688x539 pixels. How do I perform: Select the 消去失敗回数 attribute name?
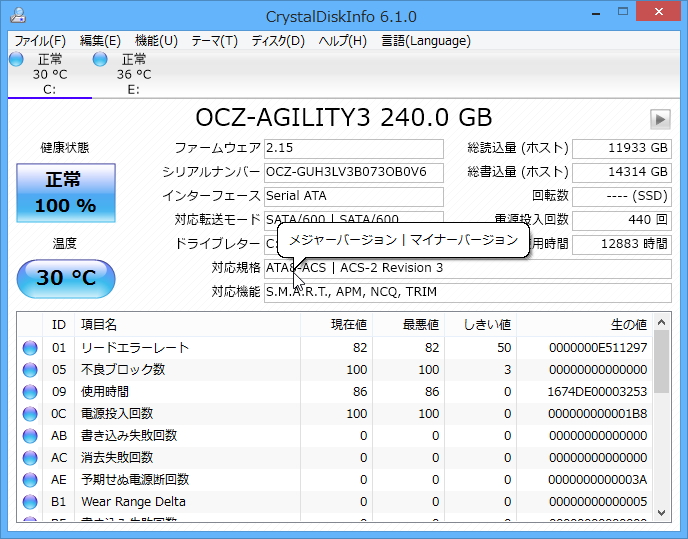(x=117, y=457)
